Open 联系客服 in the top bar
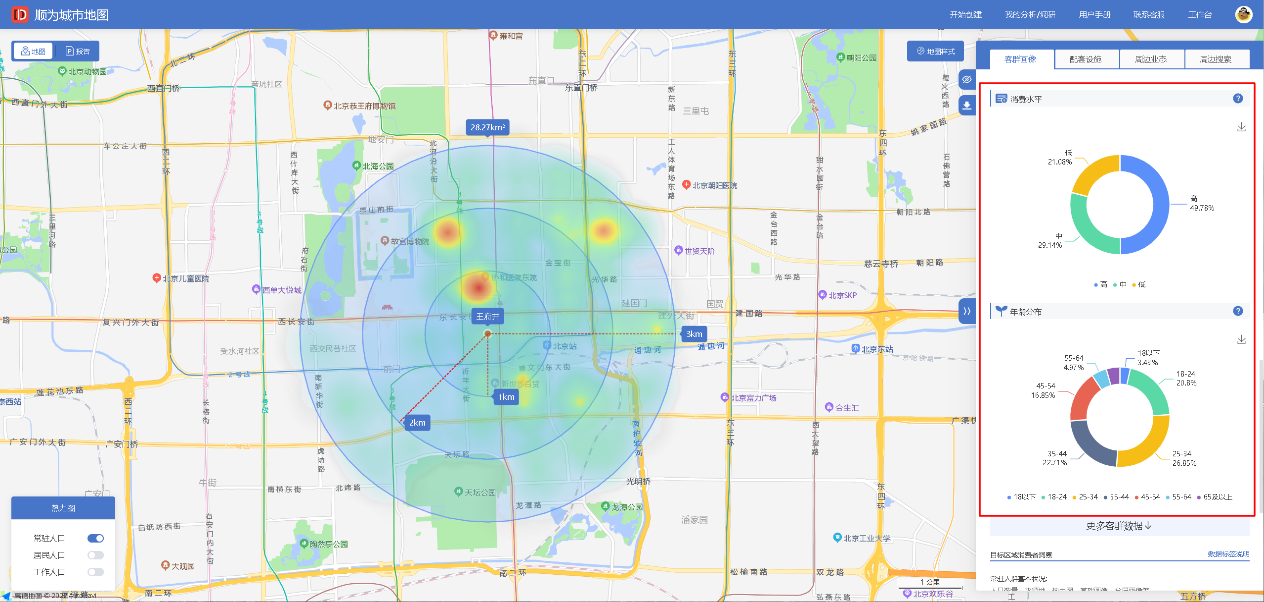 tap(1148, 15)
